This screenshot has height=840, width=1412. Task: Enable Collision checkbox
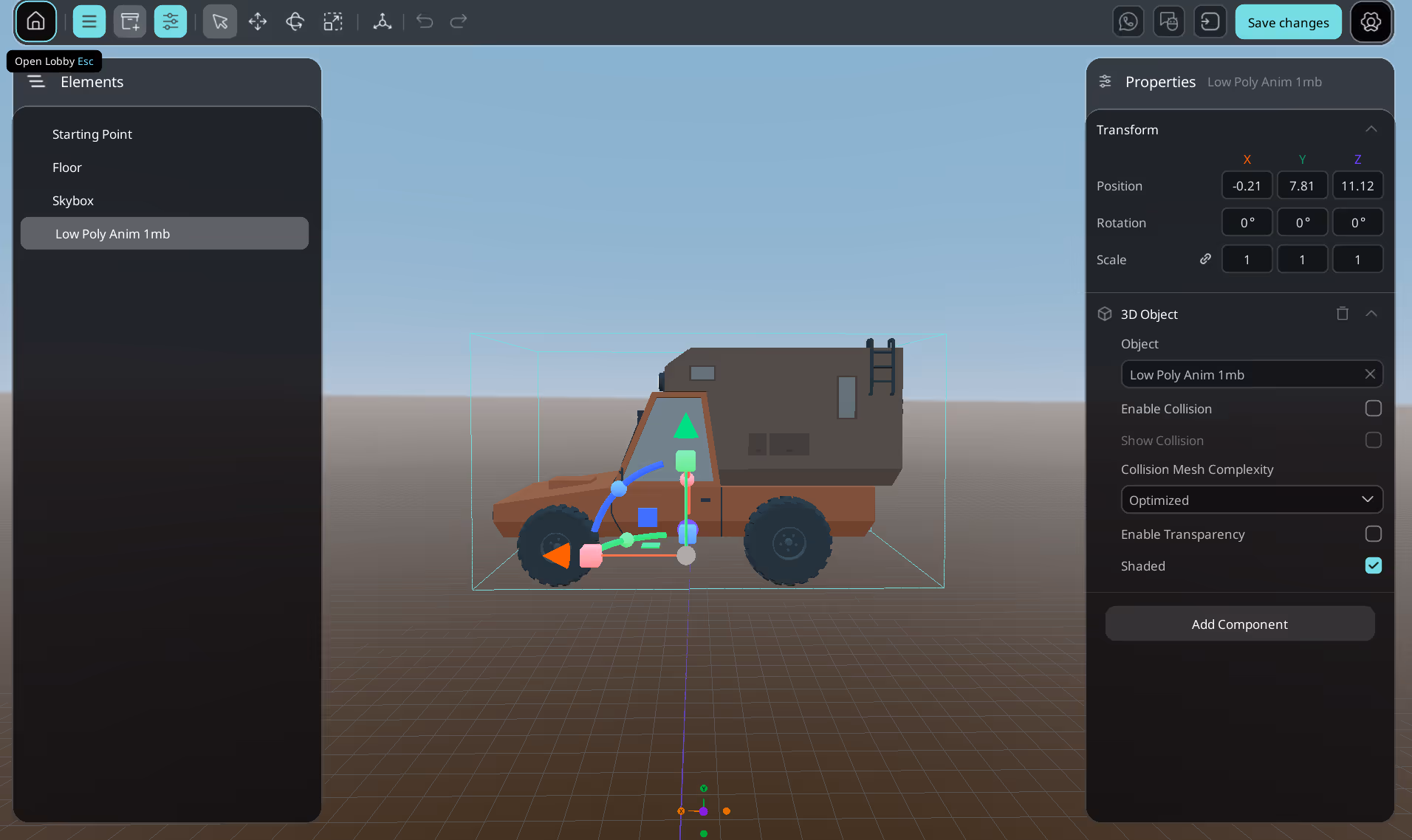(x=1373, y=408)
